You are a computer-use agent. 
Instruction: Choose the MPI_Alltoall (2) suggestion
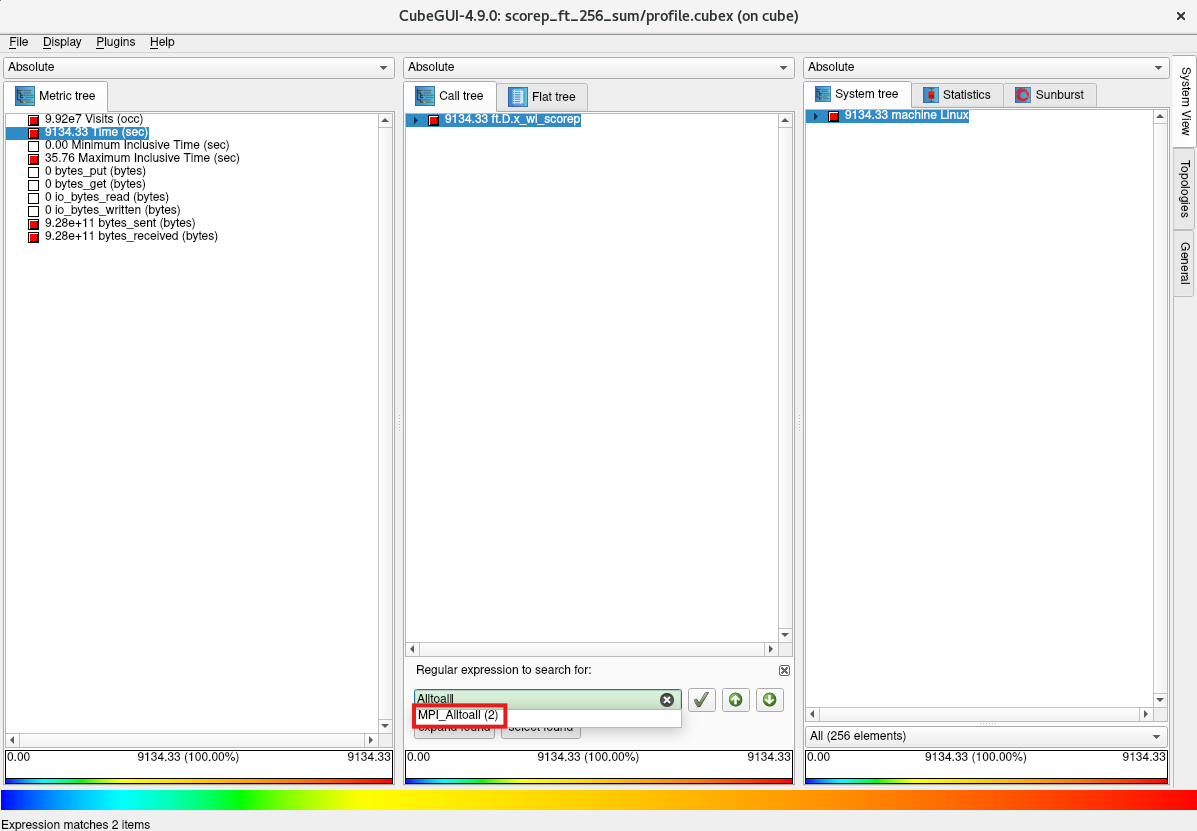[459, 715]
